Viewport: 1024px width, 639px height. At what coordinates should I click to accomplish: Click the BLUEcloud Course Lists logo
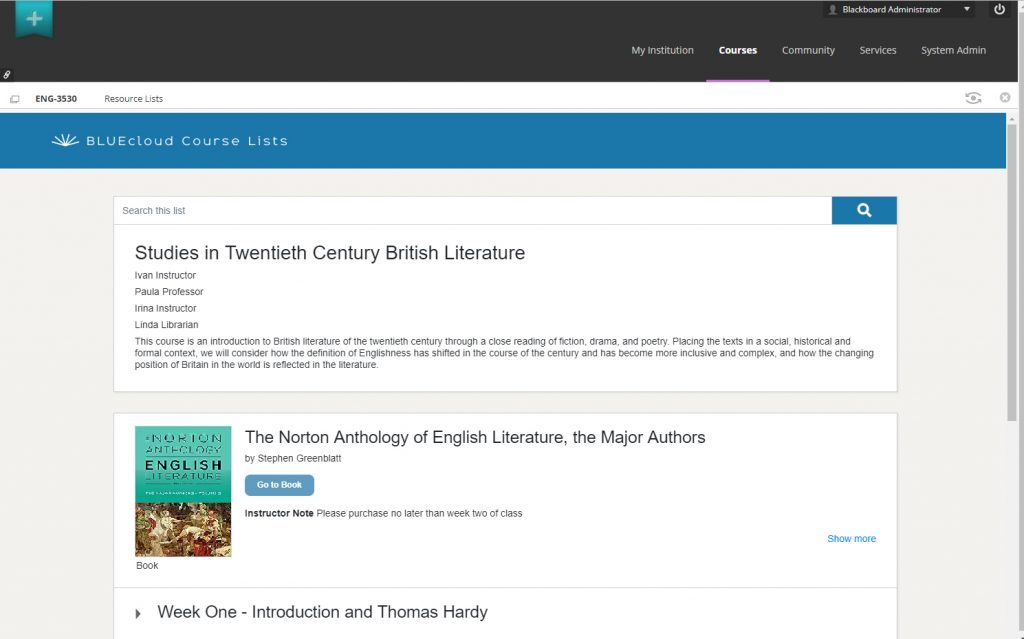170,141
